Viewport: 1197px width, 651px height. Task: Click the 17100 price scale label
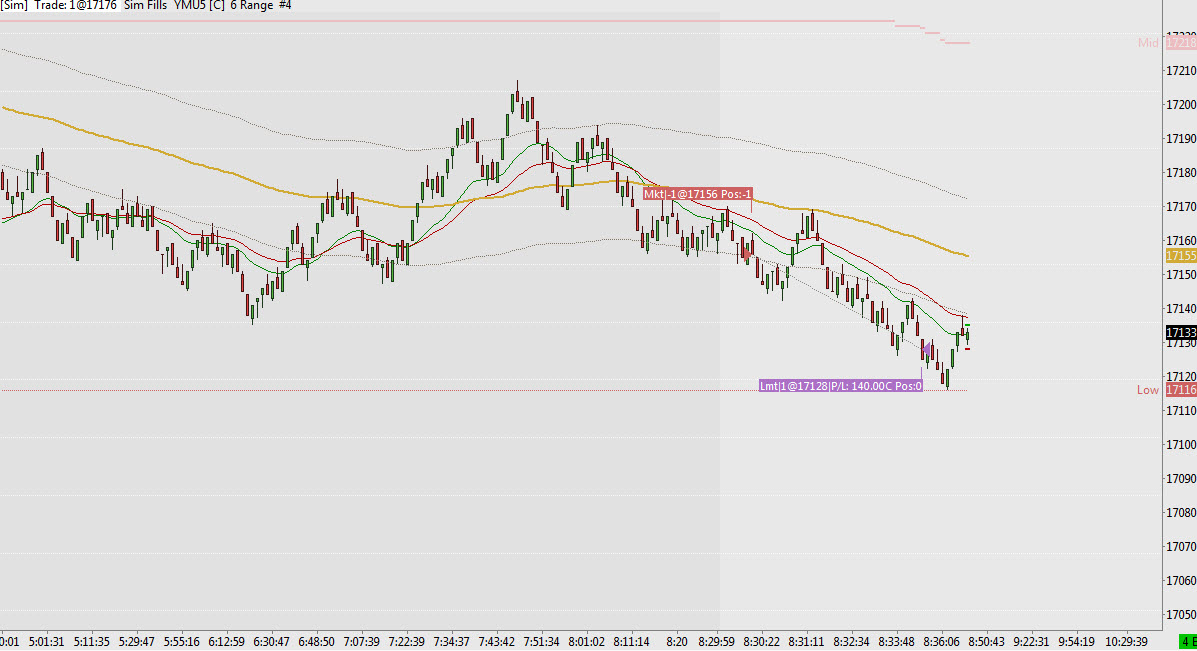(x=1181, y=445)
